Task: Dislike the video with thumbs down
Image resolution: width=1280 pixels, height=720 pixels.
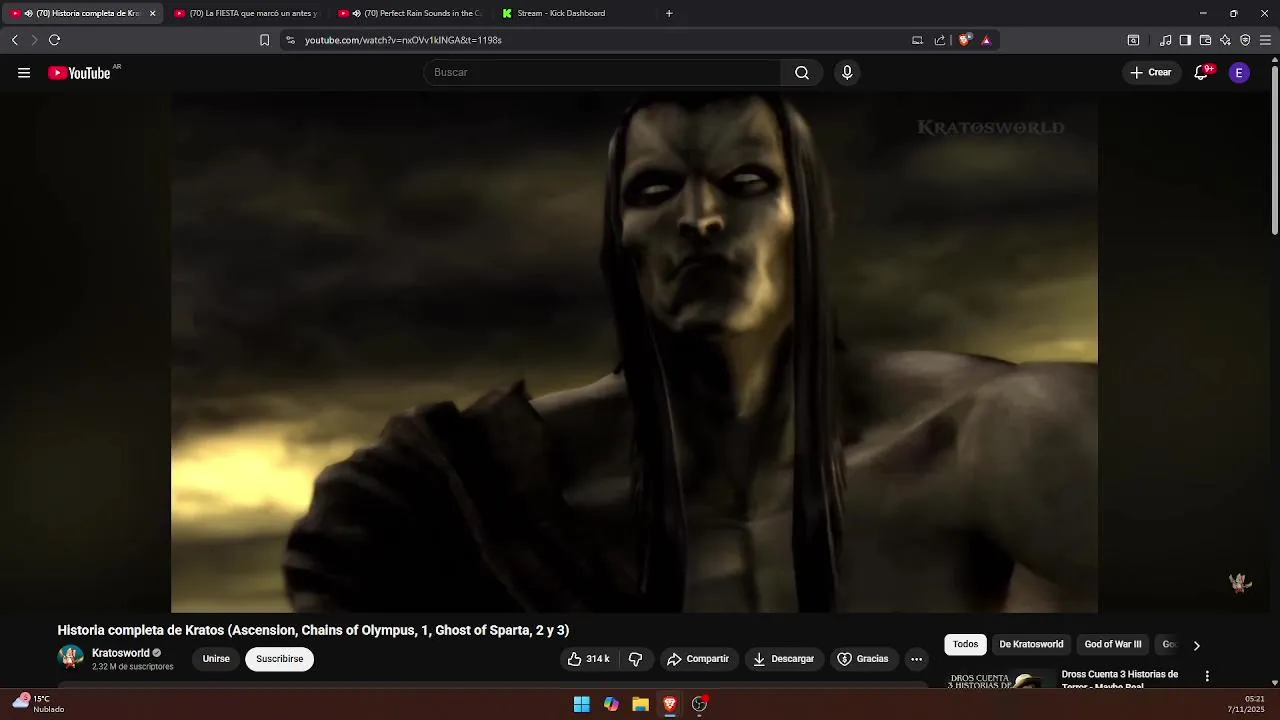Action: pos(635,659)
